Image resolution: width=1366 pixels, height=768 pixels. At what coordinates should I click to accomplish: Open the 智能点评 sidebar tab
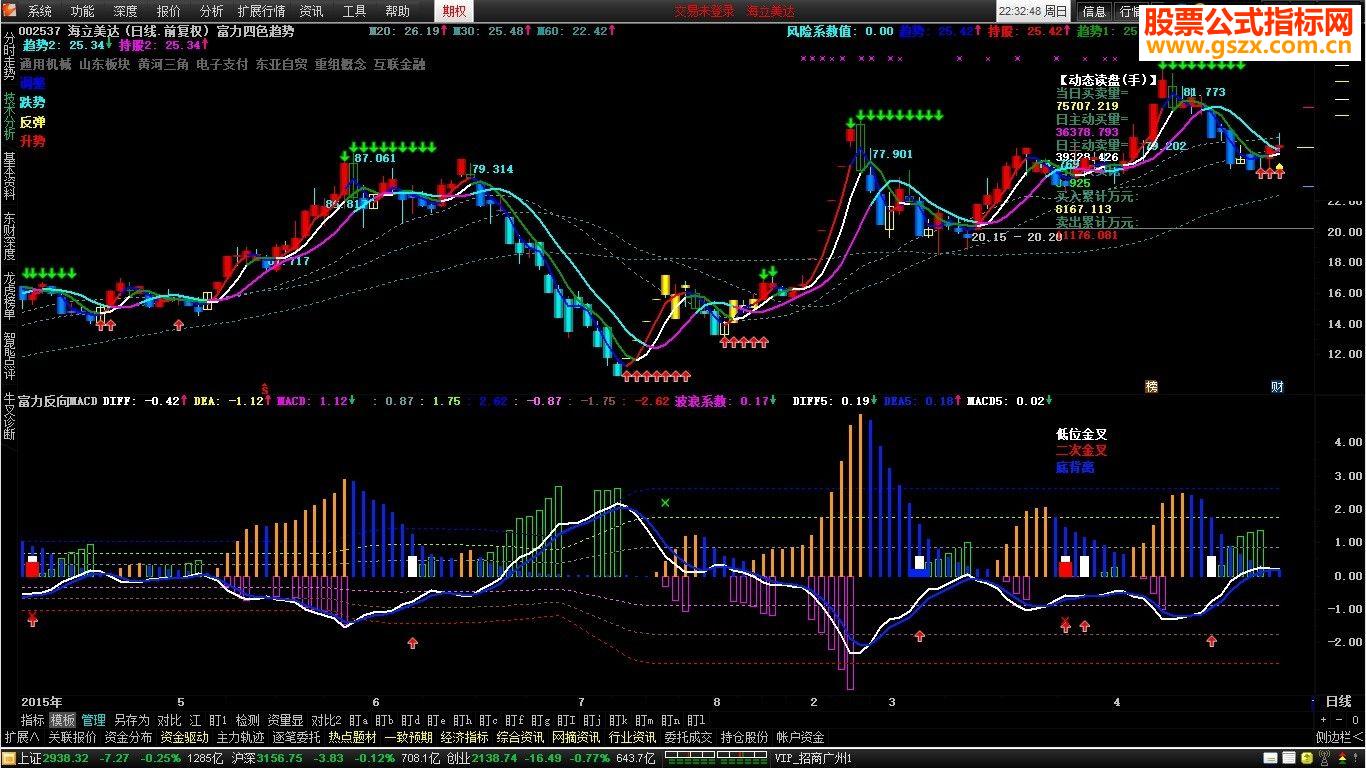pyautogui.click(x=9, y=356)
